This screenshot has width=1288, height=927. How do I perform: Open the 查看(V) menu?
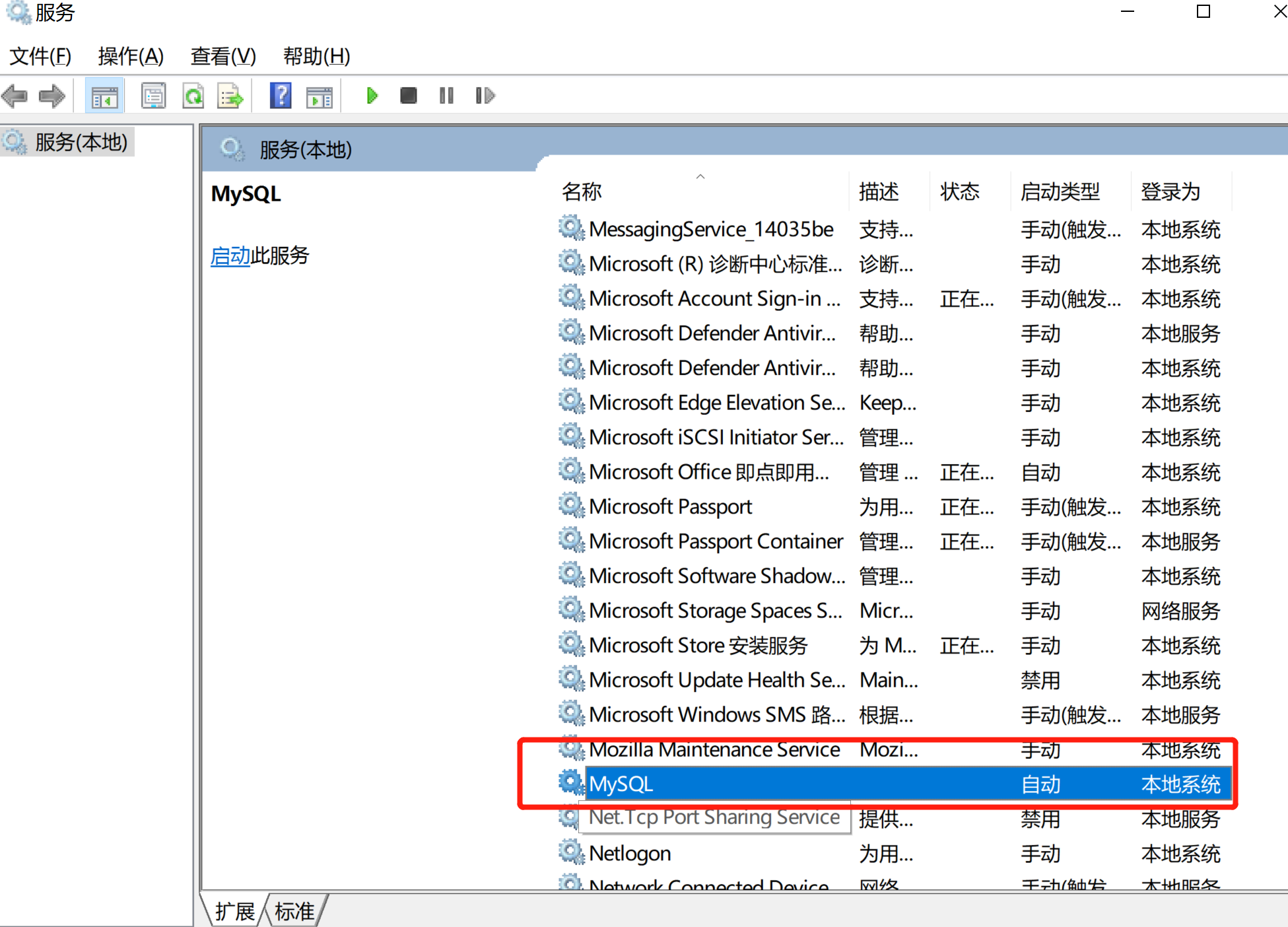[x=223, y=57]
